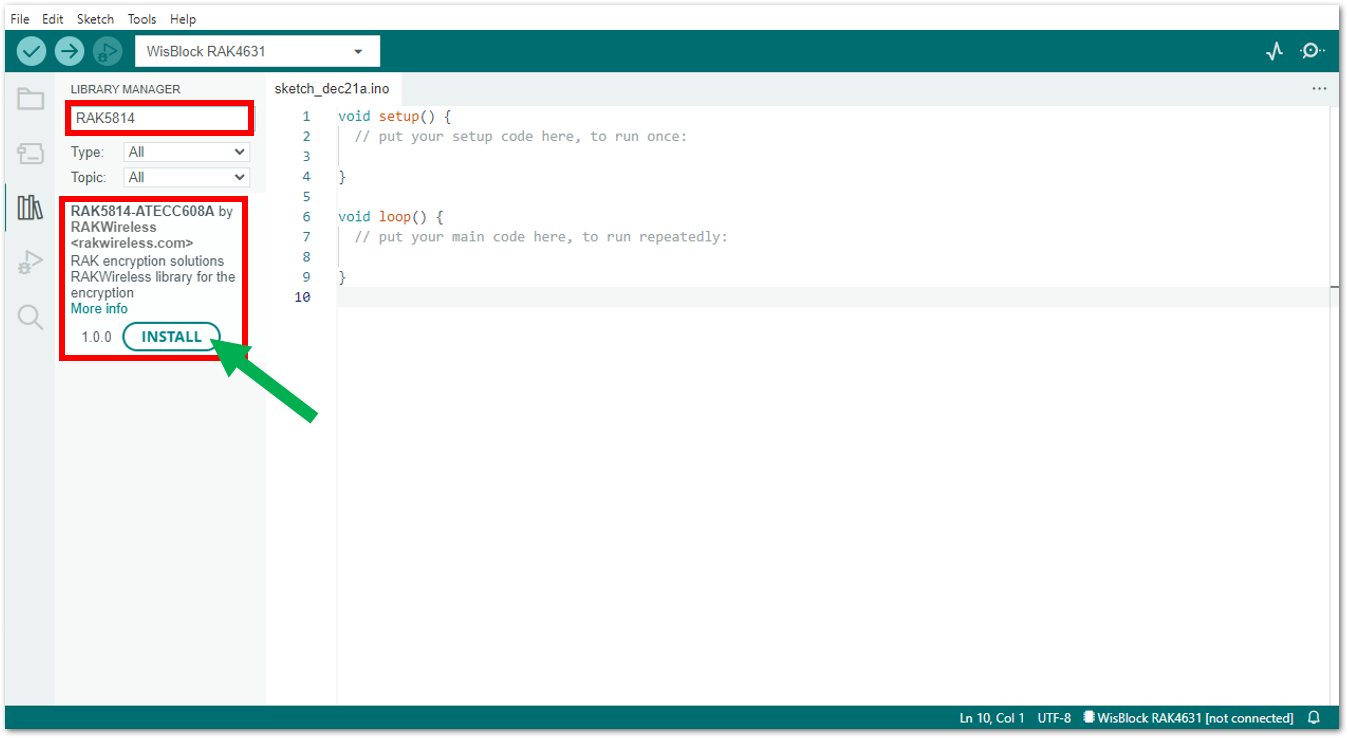Open the Search magnifier sidebar icon
Image resolution: width=1348 pixels, height=738 pixels.
click(x=31, y=318)
